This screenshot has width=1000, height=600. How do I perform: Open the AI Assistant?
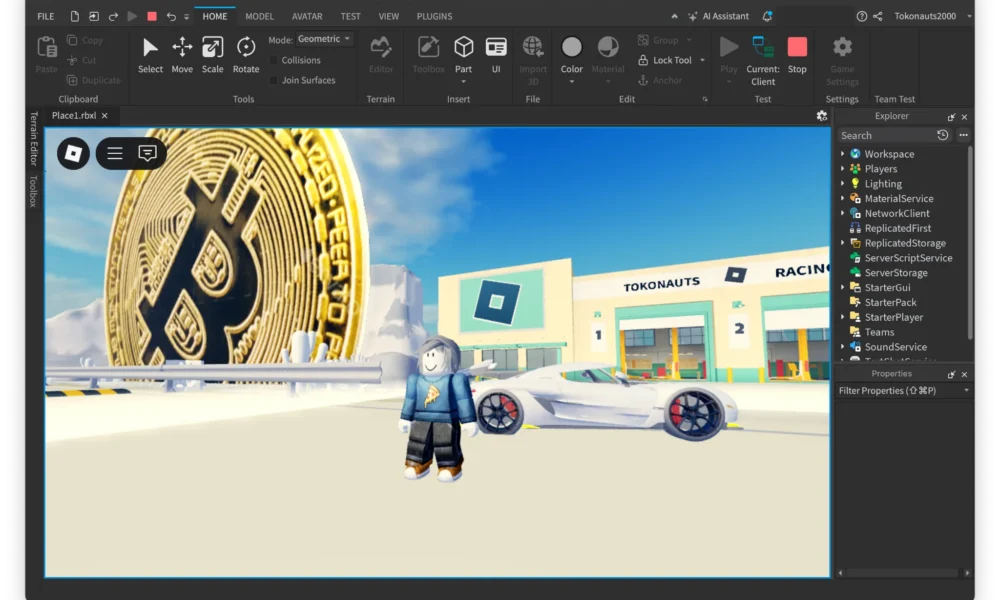point(718,16)
